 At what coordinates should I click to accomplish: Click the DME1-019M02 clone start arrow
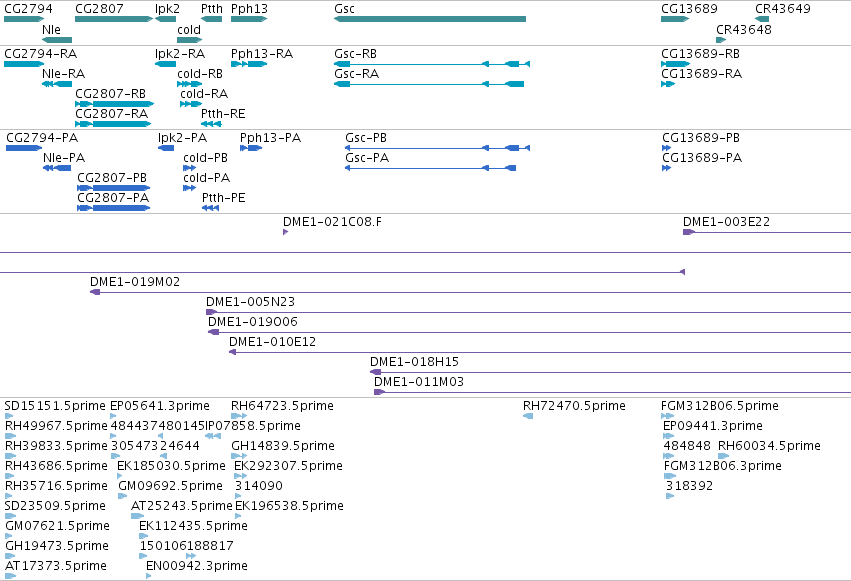click(95, 292)
